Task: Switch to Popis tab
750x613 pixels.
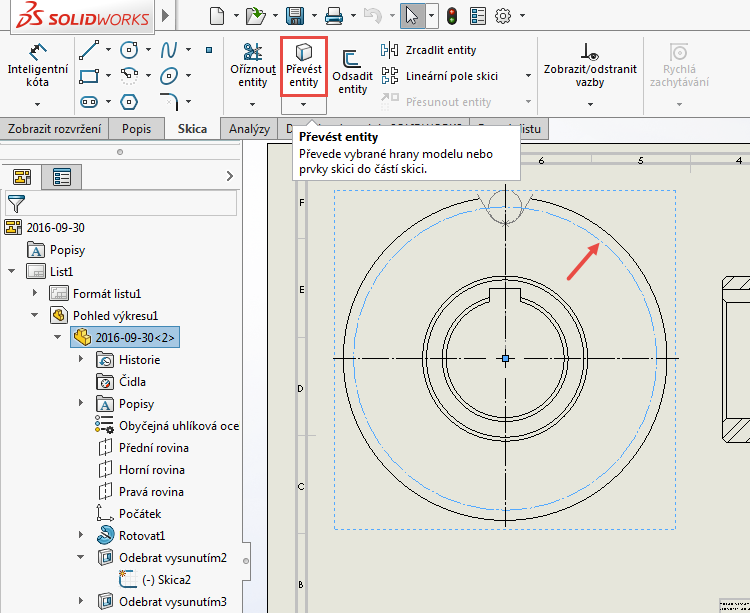Action: [x=136, y=129]
